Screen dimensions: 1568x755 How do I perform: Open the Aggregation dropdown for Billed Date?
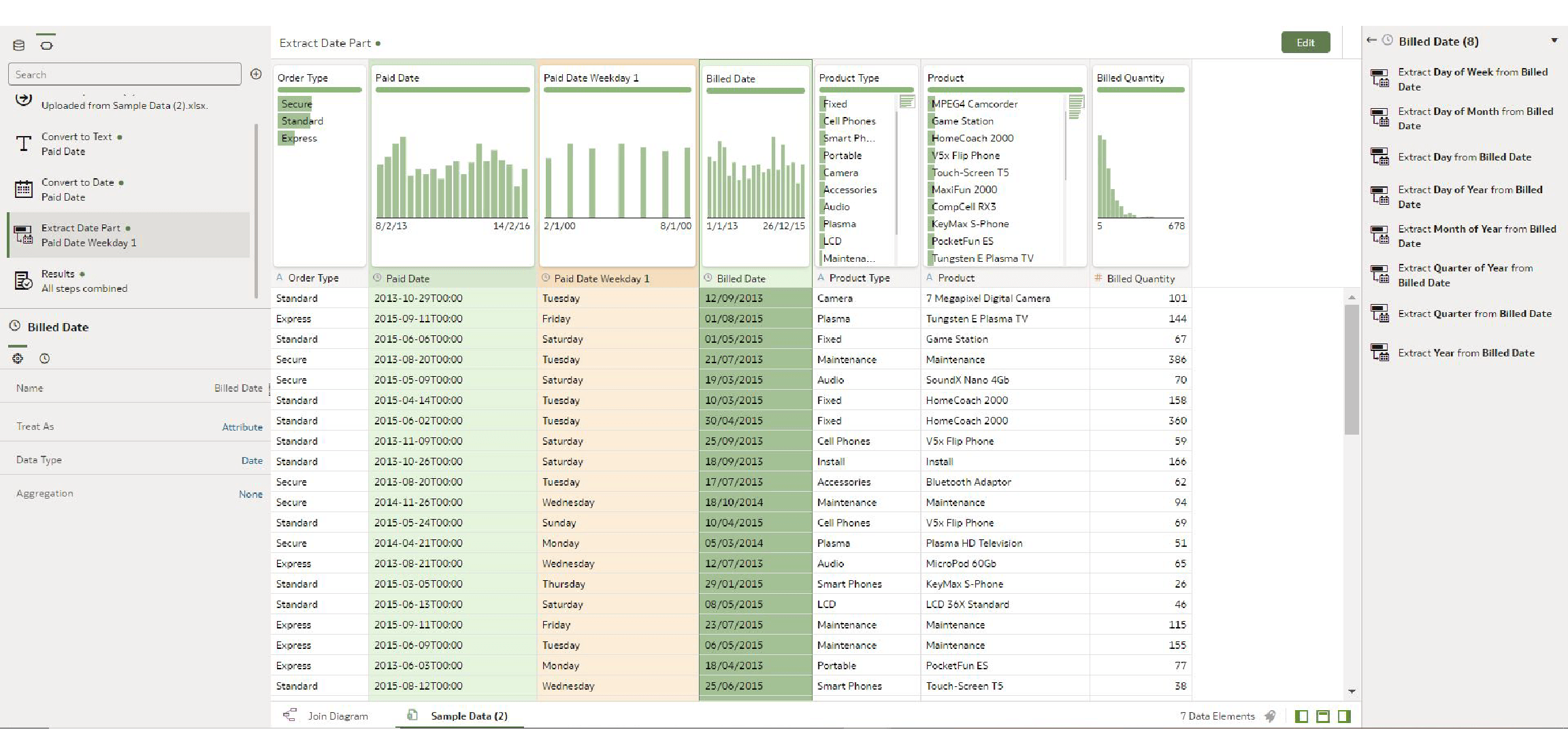pyautogui.click(x=250, y=493)
